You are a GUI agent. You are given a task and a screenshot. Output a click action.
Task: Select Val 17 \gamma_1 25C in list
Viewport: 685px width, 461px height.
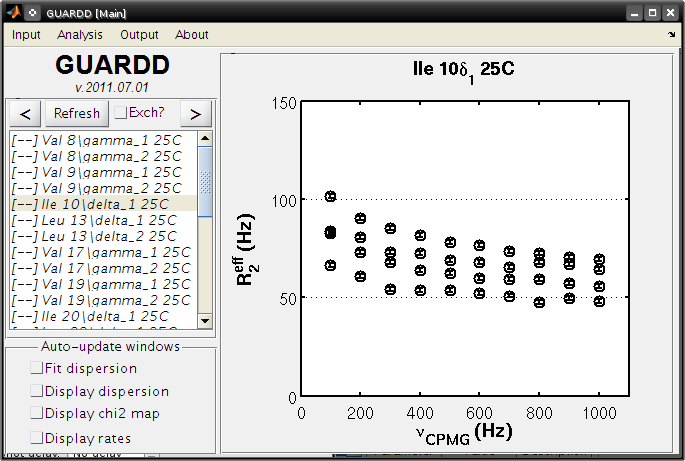point(104,252)
